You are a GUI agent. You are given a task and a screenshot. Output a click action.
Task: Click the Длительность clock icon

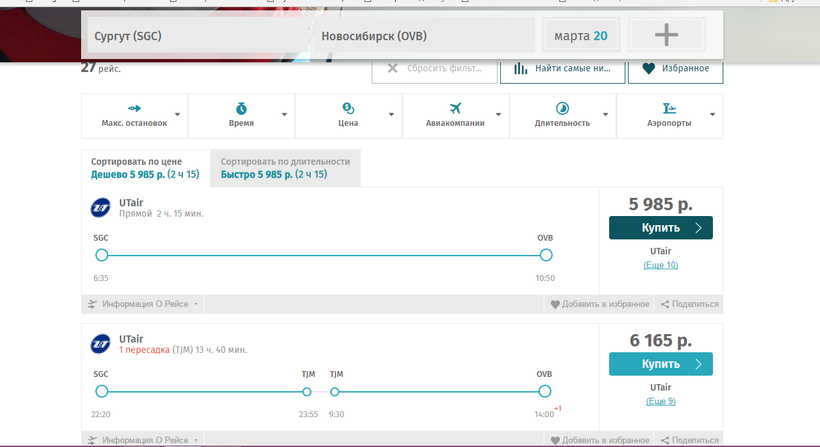tap(562, 108)
